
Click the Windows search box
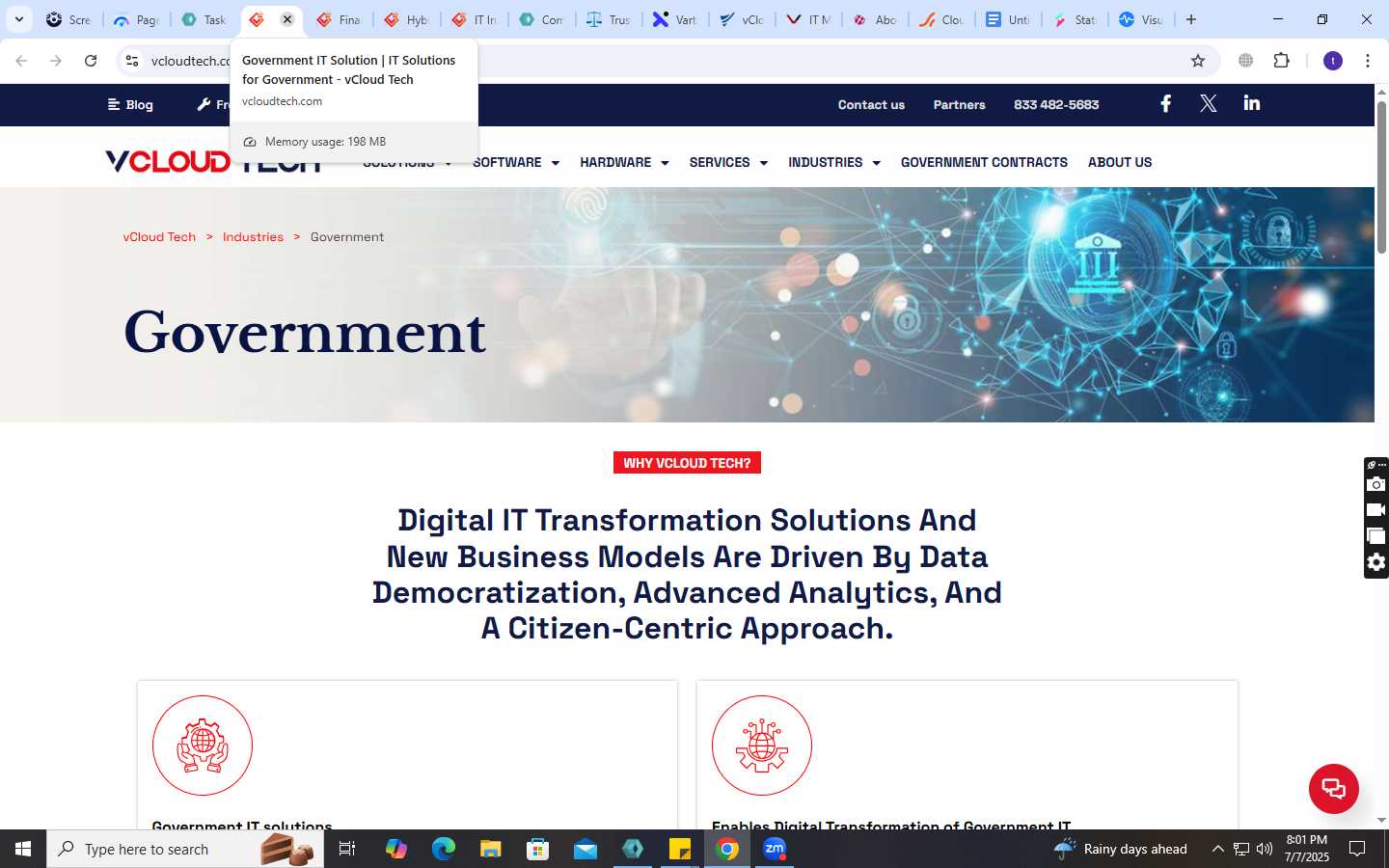(x=185, y=849)
